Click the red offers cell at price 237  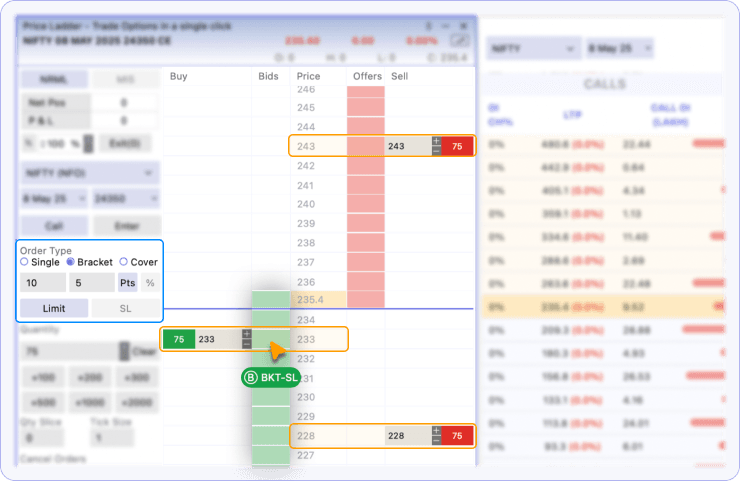click(366, 262)
